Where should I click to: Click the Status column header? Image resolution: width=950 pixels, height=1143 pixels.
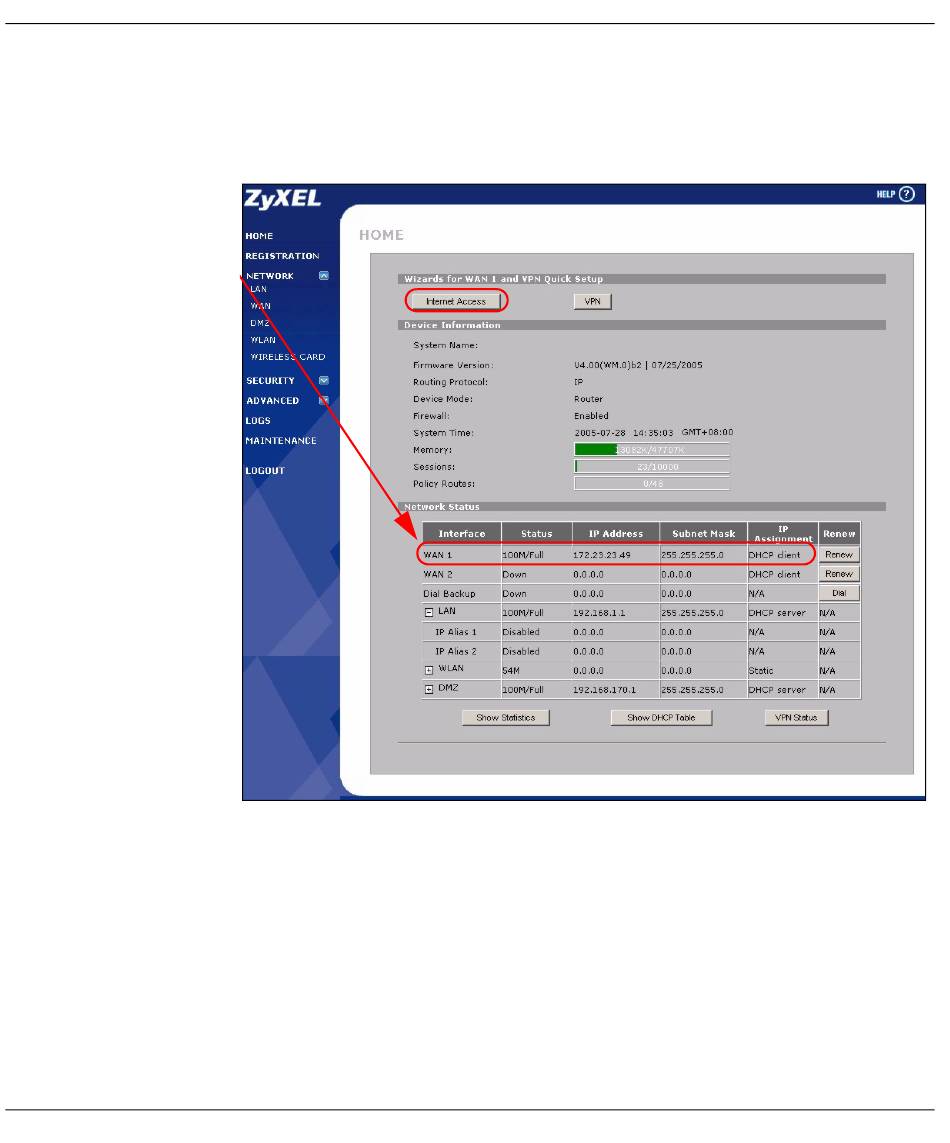pyautogui.click(x=537, y=534)
